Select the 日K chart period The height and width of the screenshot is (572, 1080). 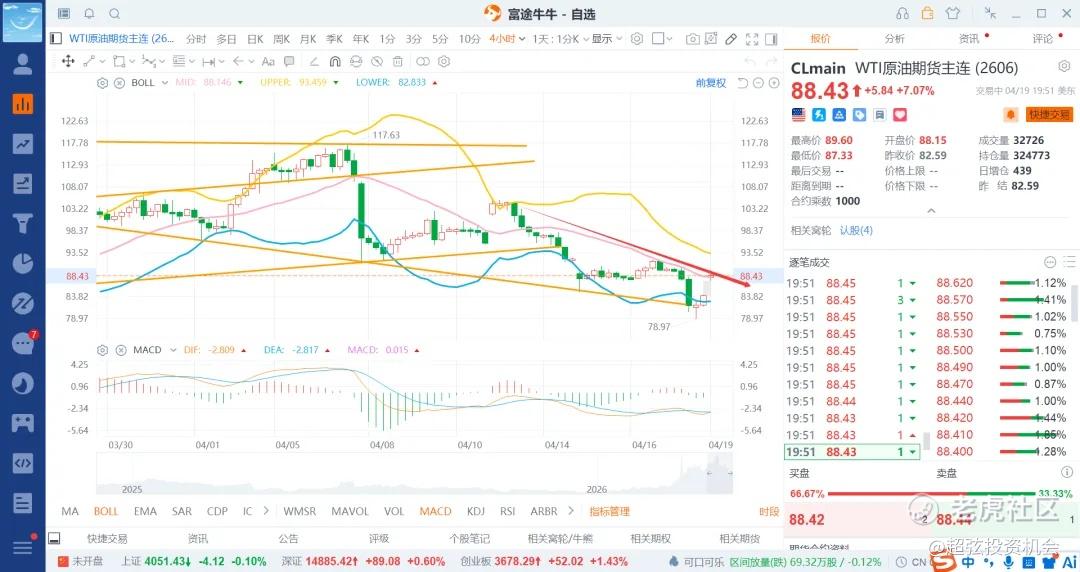[x=255, y=39]
